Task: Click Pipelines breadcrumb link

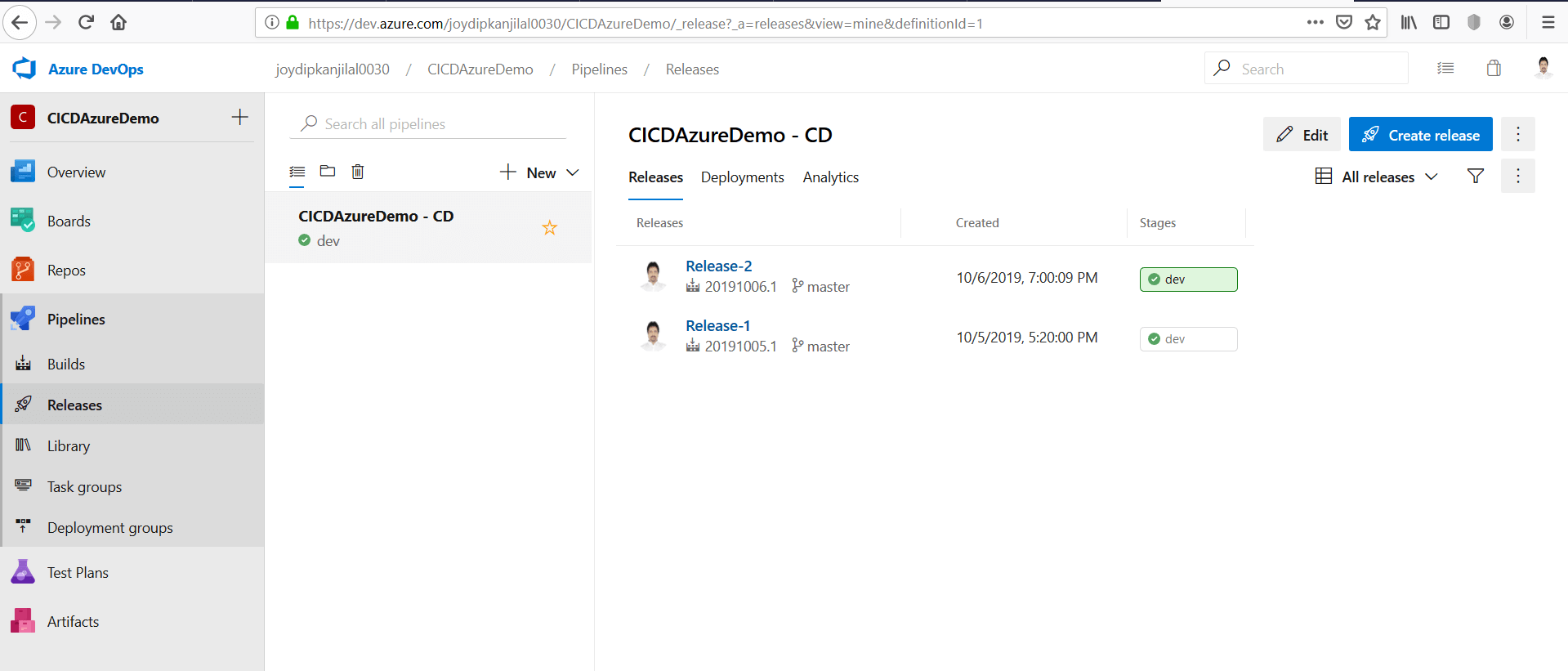Action: click(599, 69)
